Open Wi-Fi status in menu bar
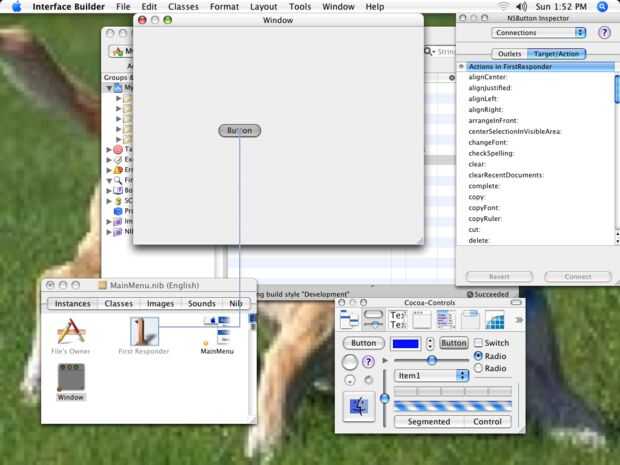The width and height of the screenshot is (620, 465). (503, 7)
